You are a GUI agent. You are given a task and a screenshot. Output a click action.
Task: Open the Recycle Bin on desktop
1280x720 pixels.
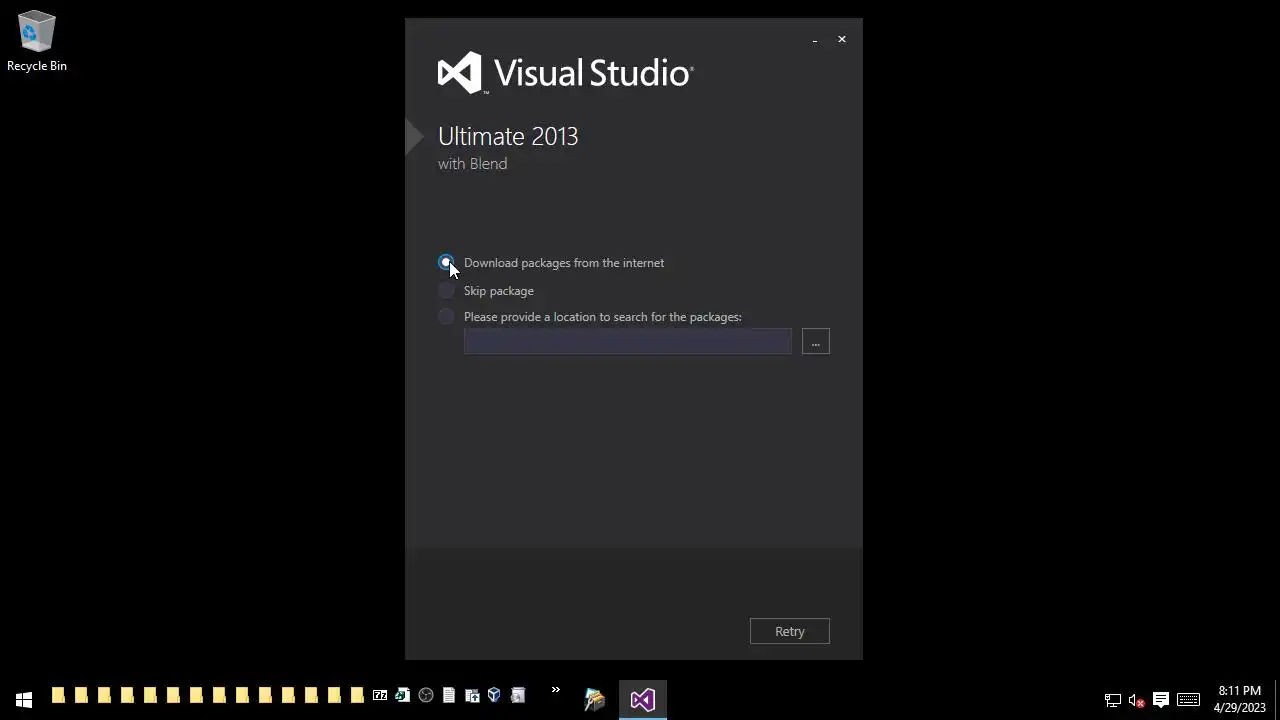pos(37,42)
